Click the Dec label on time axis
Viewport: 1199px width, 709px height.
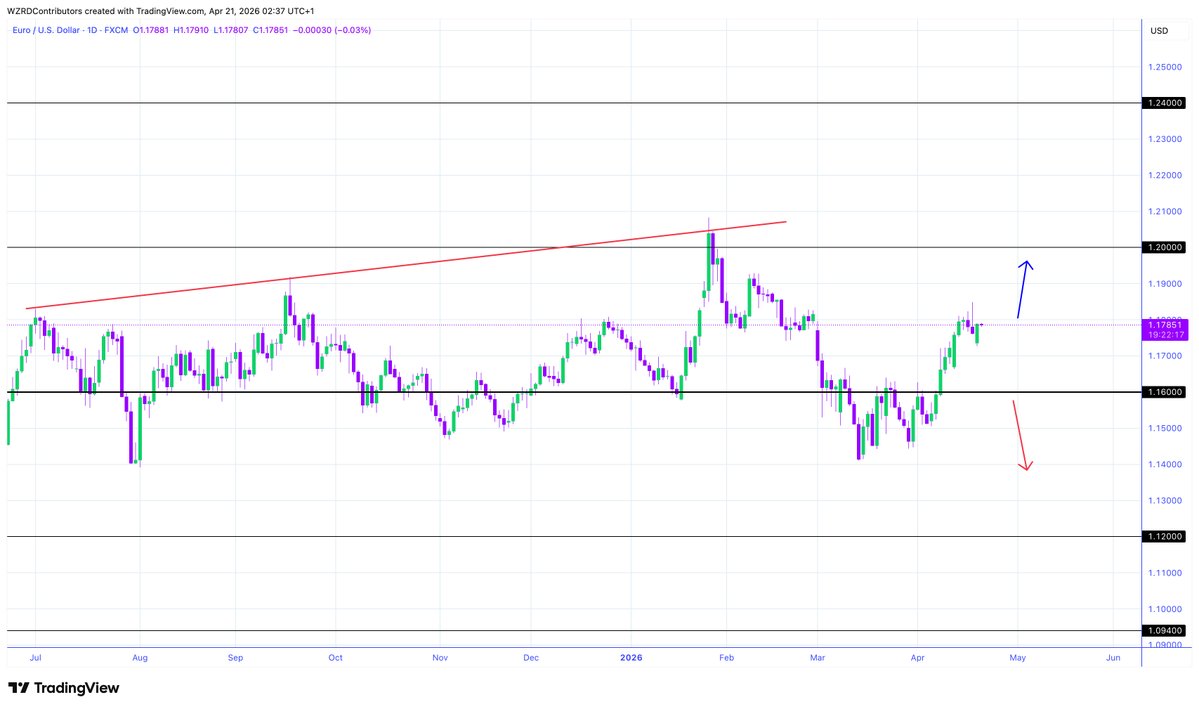pyautogui.click(x=531, y=658)
